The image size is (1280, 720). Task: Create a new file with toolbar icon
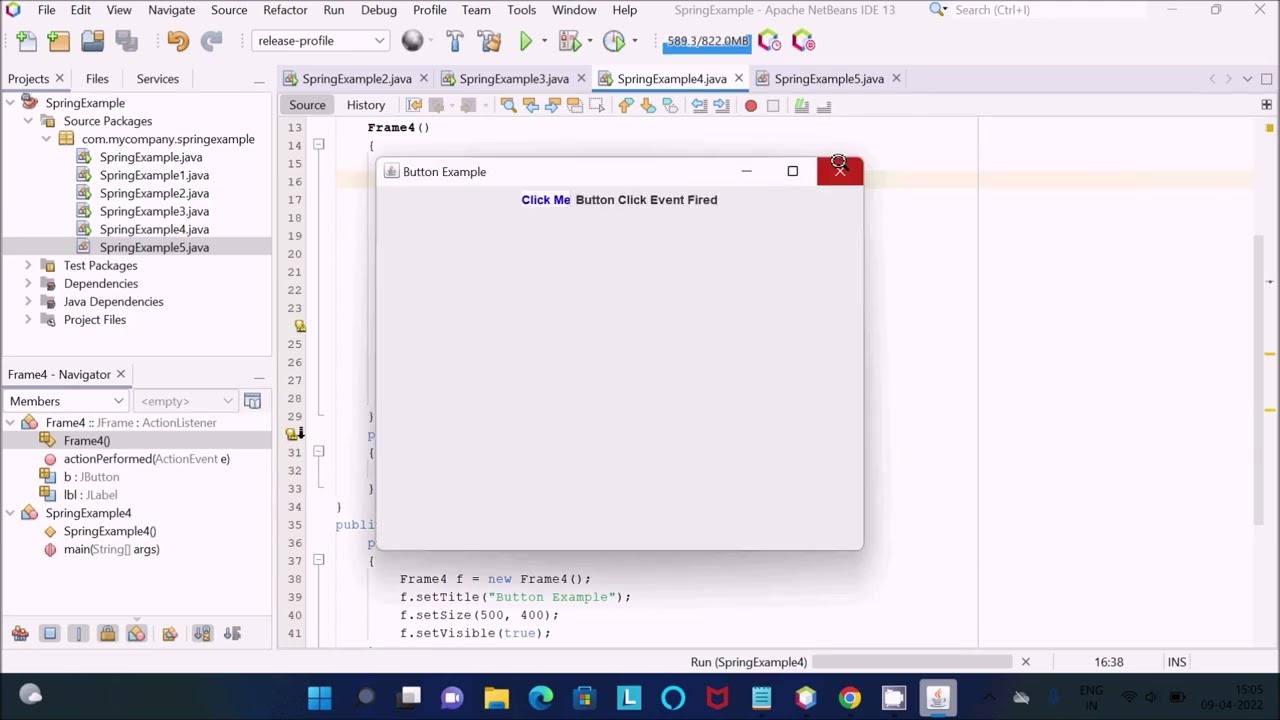27,41
